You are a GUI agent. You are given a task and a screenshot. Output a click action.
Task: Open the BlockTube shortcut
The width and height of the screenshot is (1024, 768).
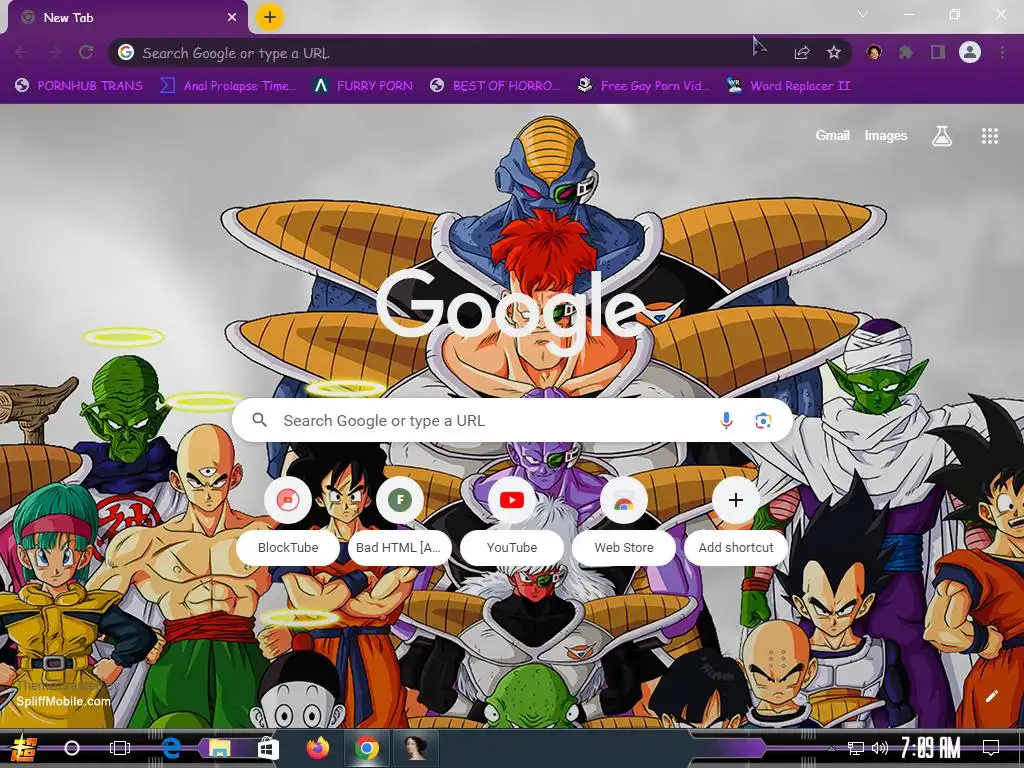[x=288, y=522]
